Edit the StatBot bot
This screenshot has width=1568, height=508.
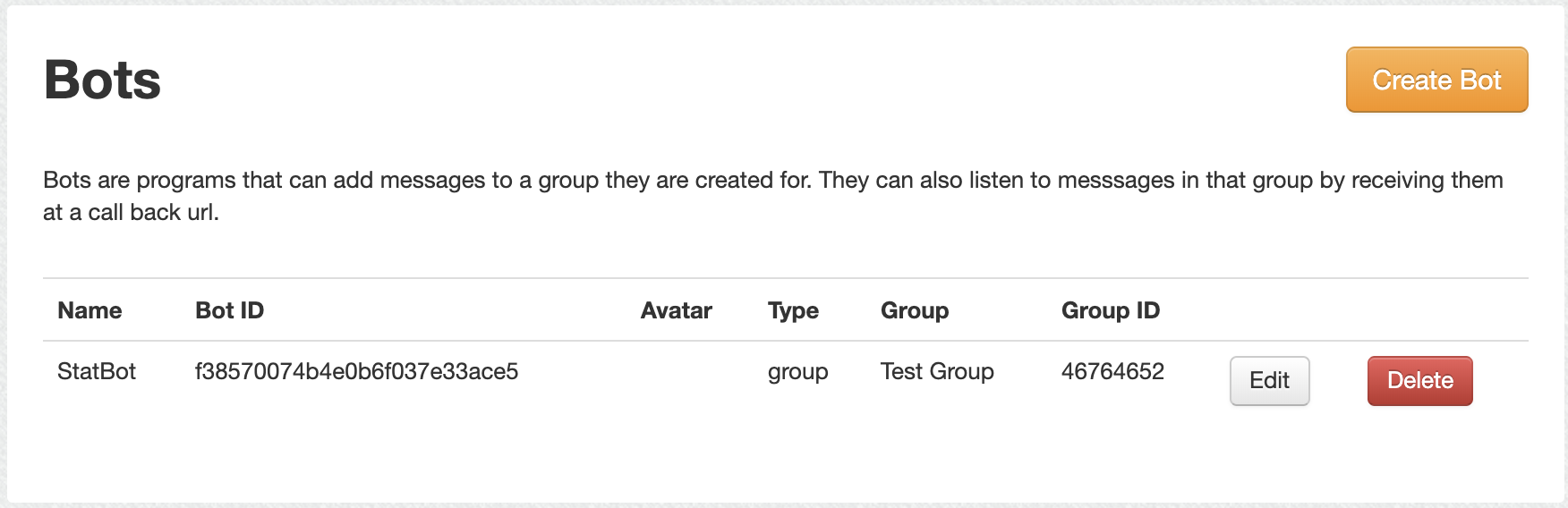click(1269, 381)
